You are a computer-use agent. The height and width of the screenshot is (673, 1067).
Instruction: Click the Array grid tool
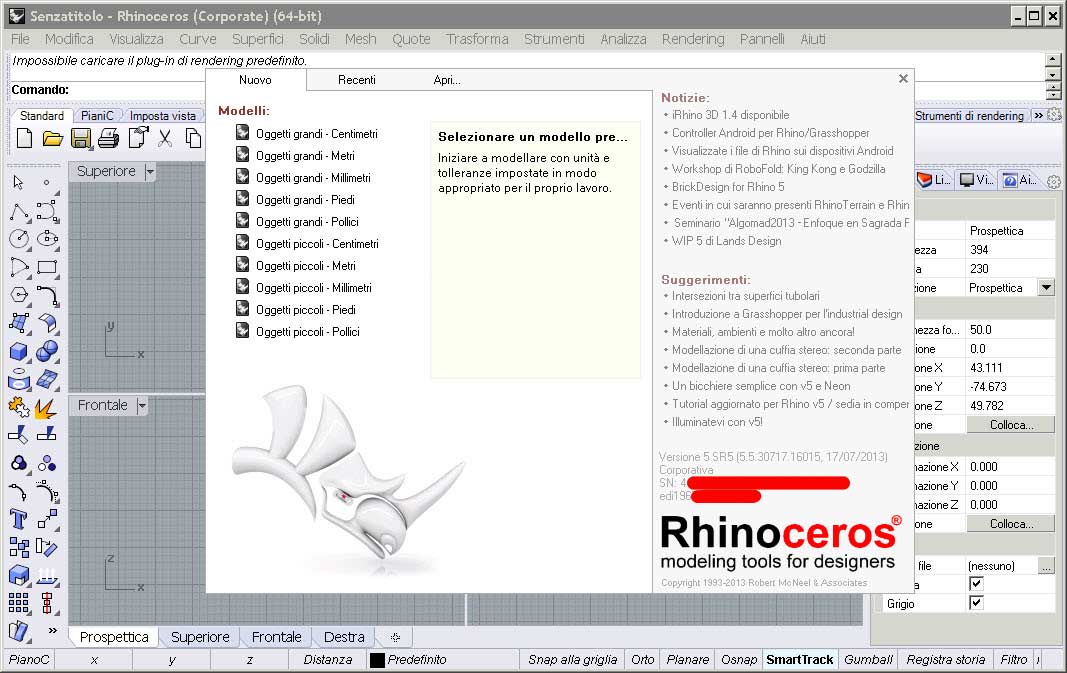tap(19, 603)
